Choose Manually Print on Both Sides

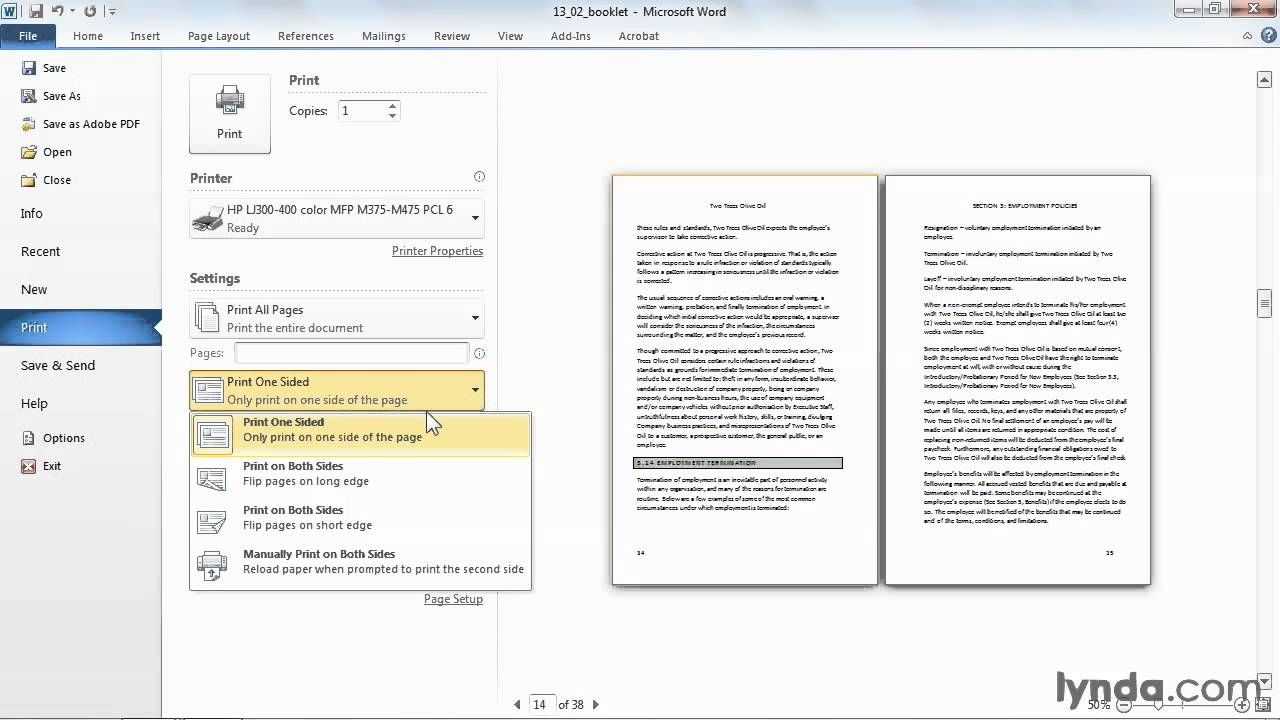pos(360,567)
